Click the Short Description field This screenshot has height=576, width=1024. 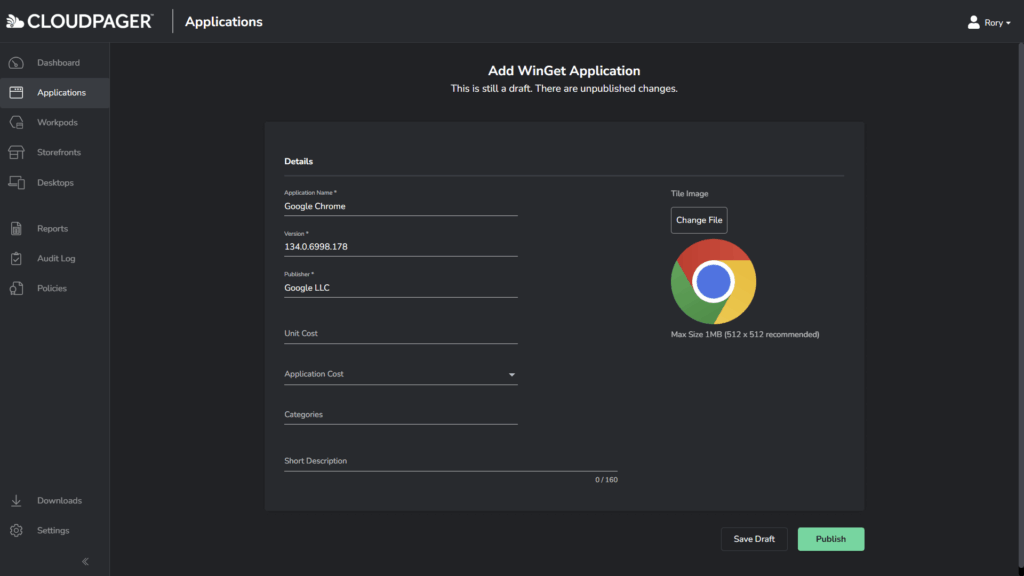tap(451, 461)
